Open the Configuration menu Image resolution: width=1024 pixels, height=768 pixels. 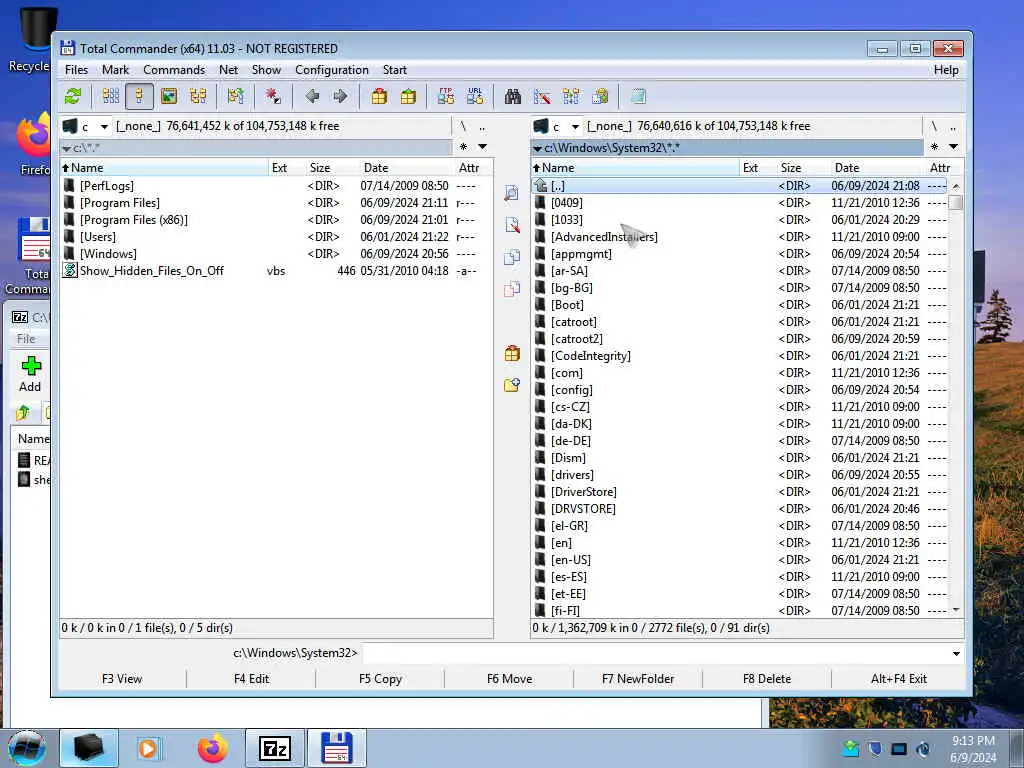point(332,70)
